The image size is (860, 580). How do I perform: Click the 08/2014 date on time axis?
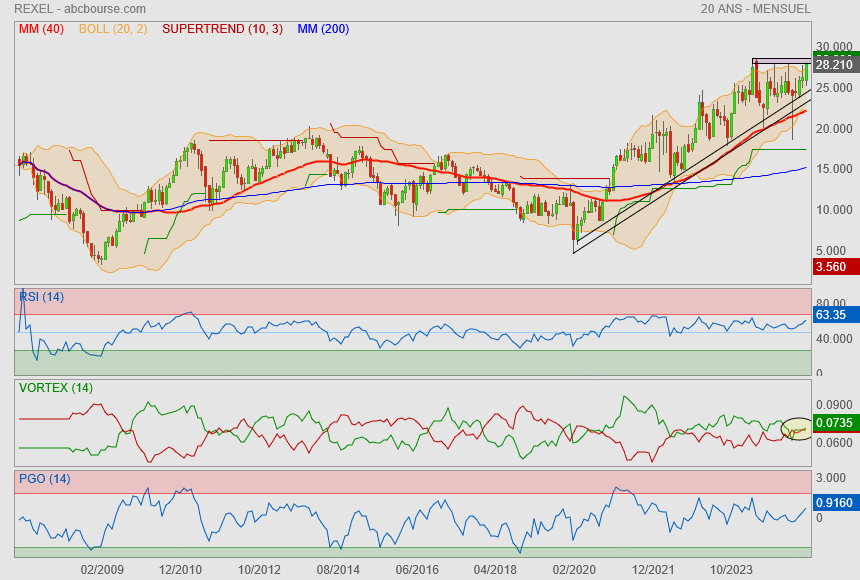338,569
